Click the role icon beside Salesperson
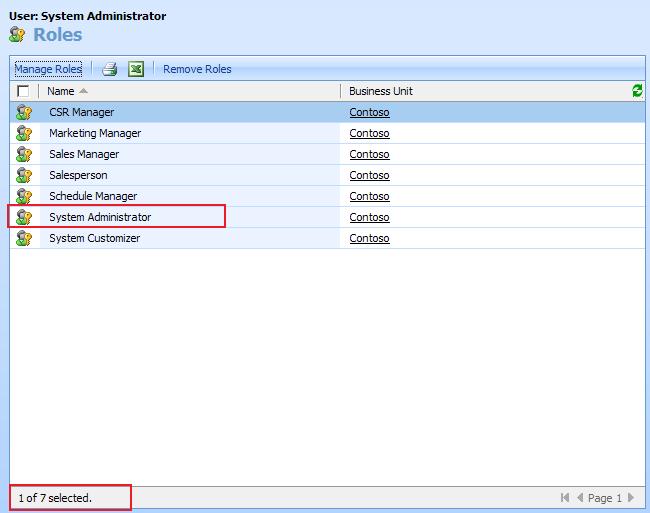 coord(24,175)
